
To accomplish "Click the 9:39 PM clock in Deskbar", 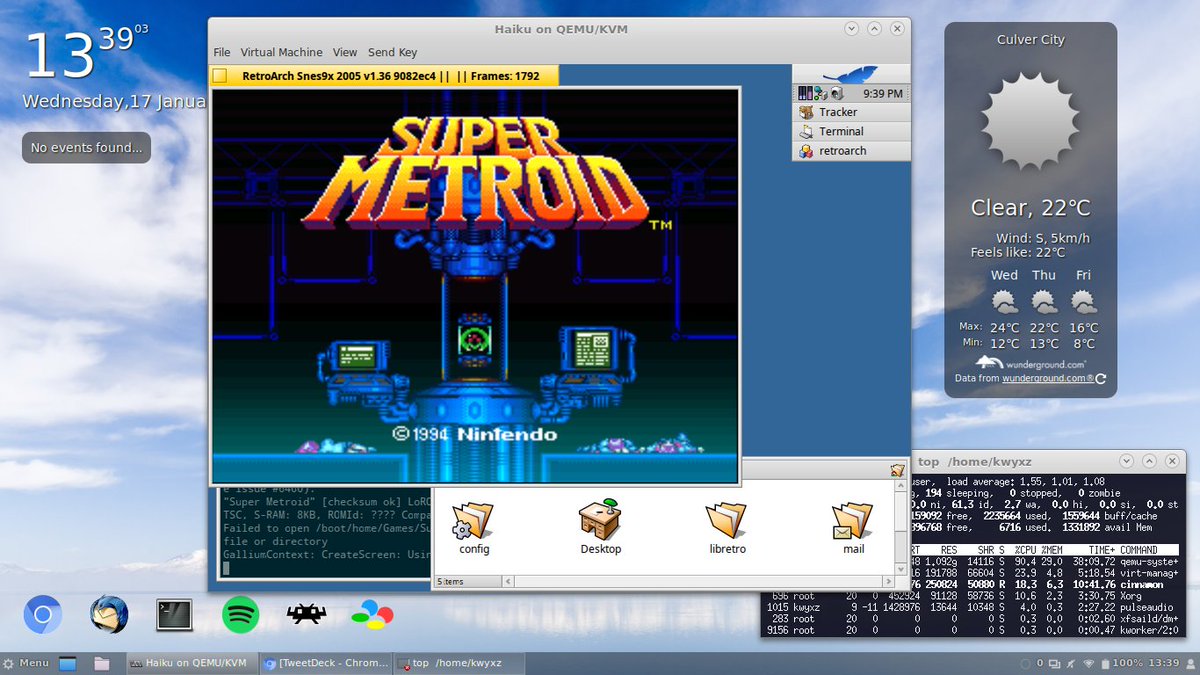I will [x=882, y=93].
